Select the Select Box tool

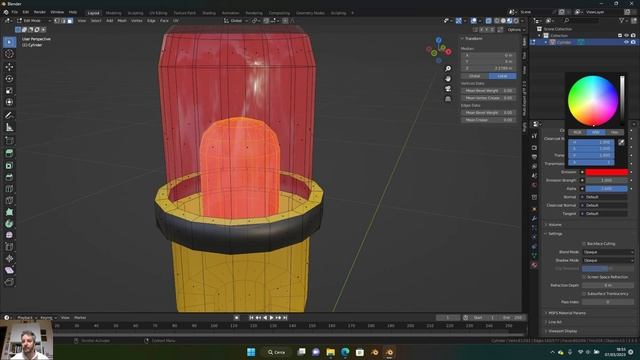[9, 42]
